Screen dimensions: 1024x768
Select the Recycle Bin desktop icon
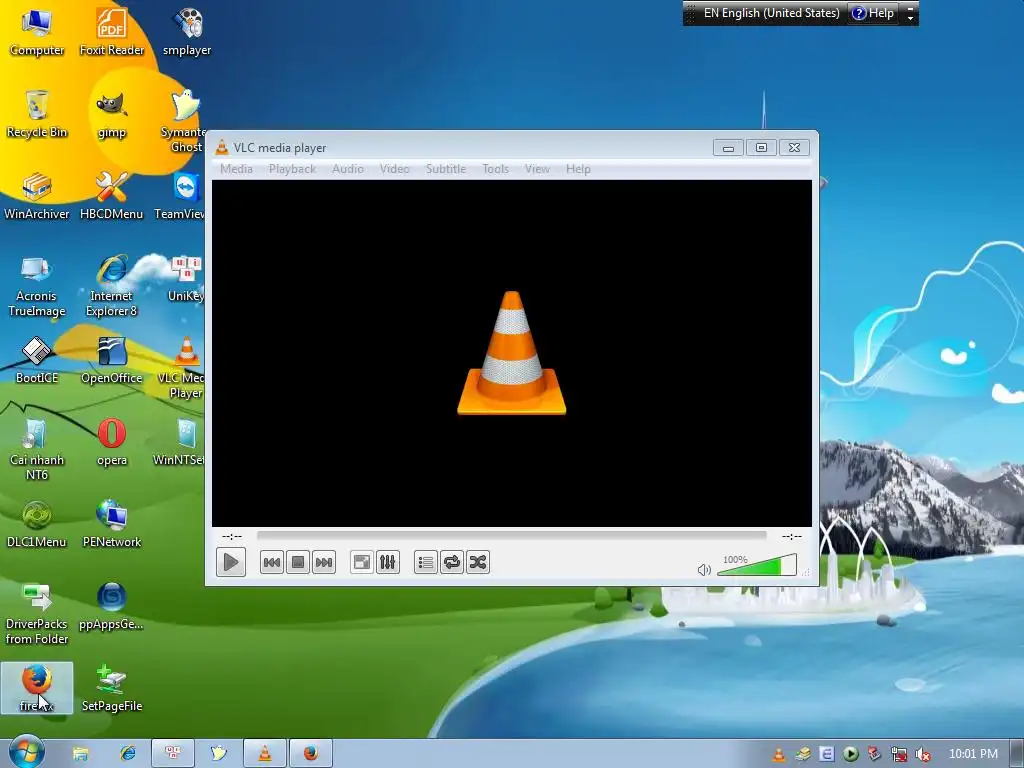[37, 114]
